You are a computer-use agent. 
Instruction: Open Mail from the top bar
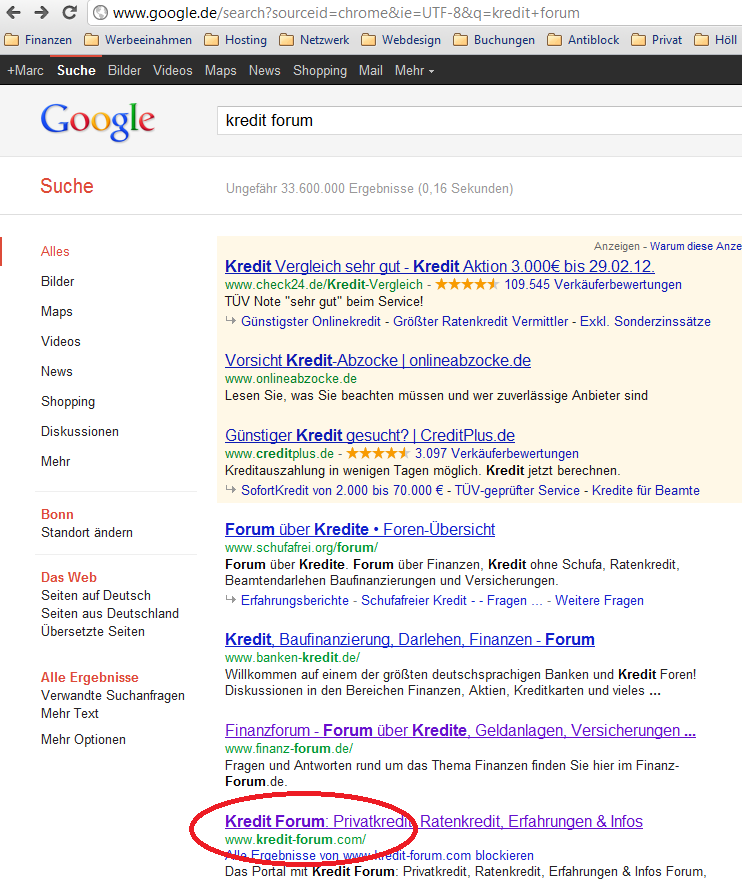[371, 70]
